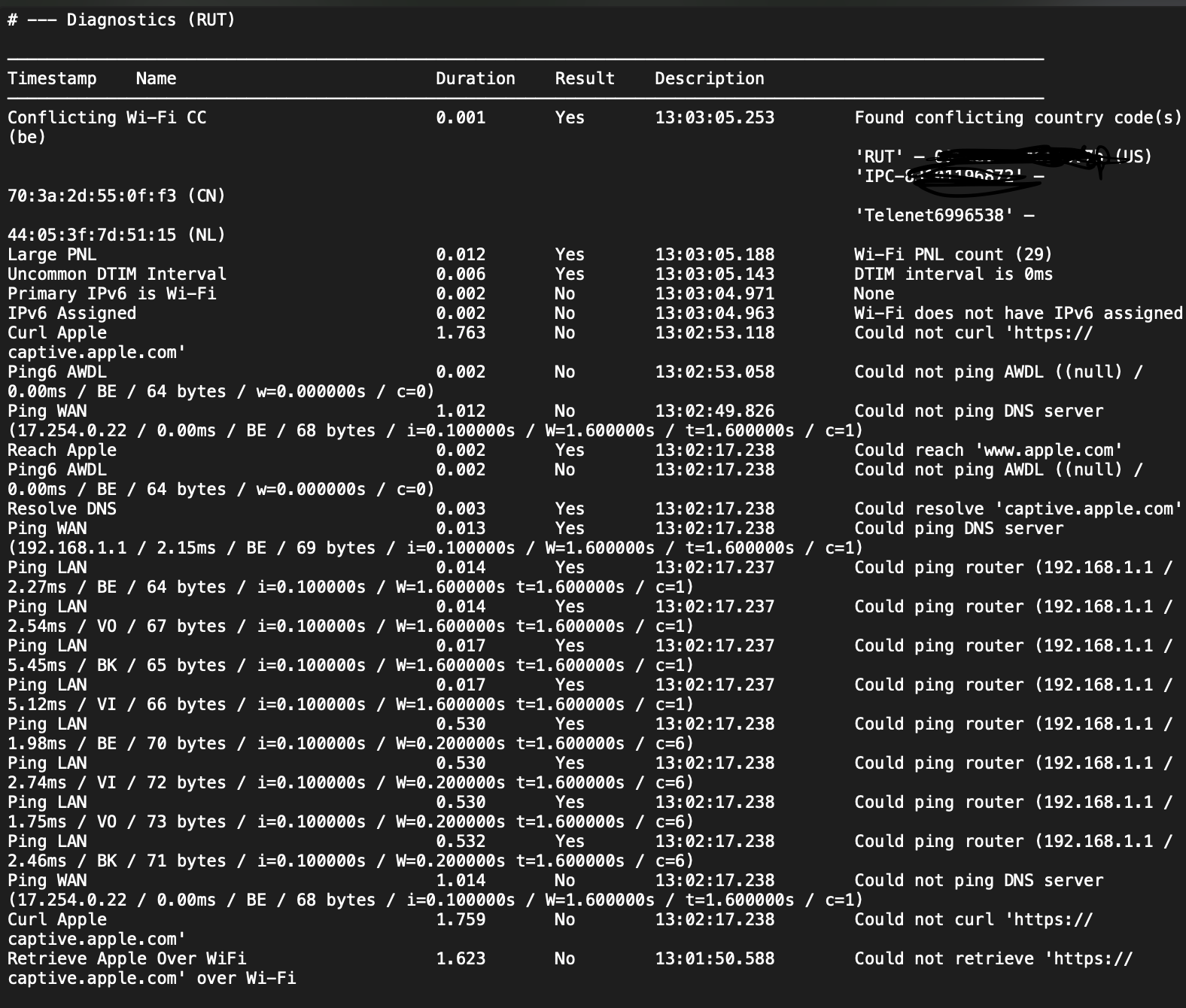Click 'Wi-Fi does not have IPv6 assigned' text

click(x=1018, y=313)
